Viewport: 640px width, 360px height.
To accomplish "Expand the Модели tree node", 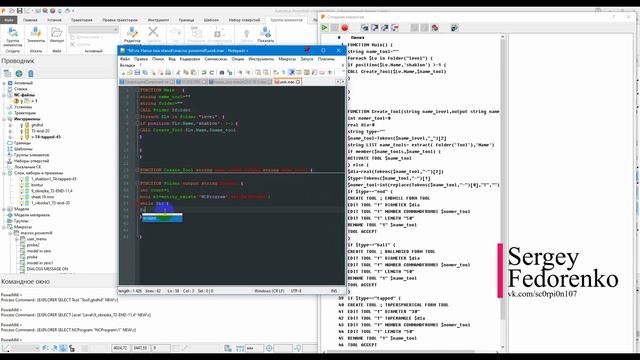I will 4,209.
